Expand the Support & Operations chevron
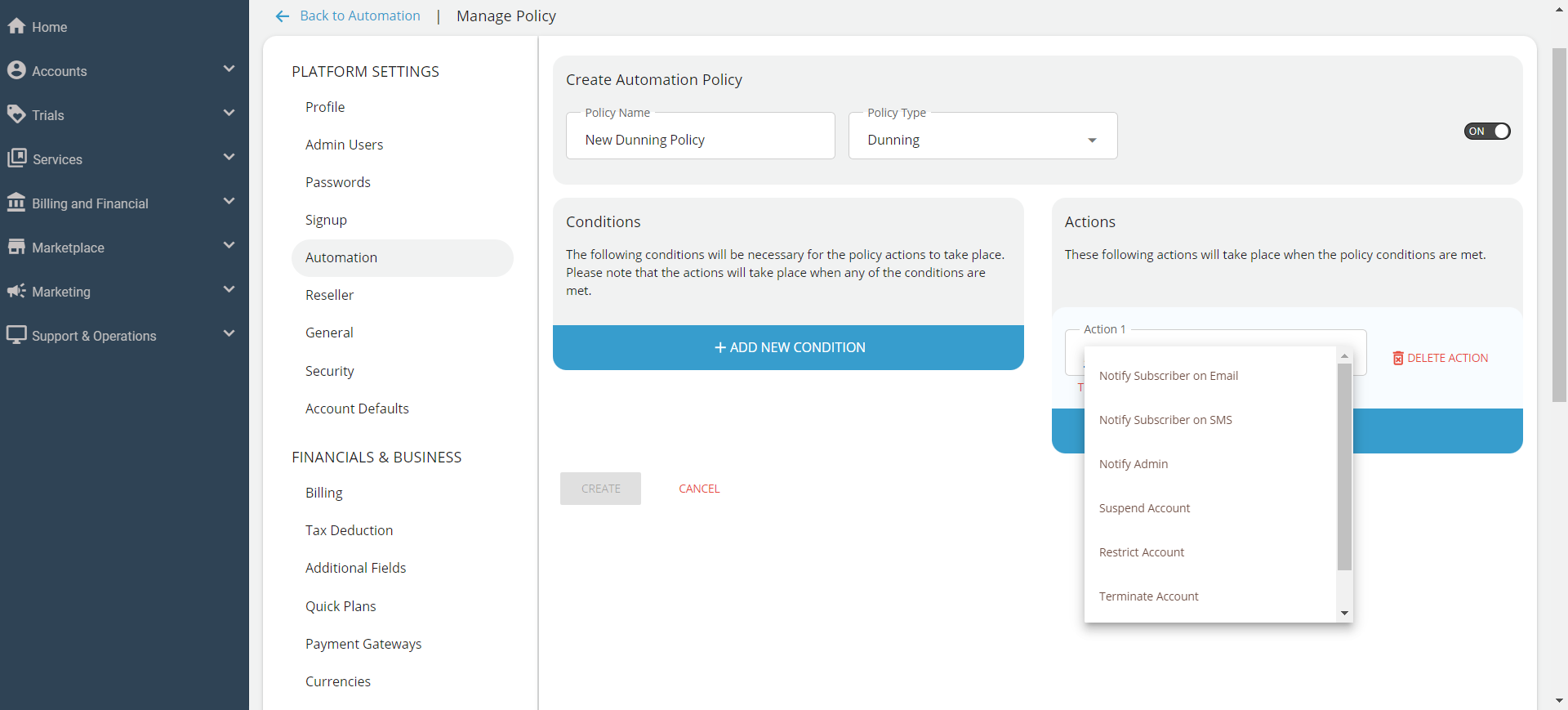The image size is (1568, 710). 229,334
